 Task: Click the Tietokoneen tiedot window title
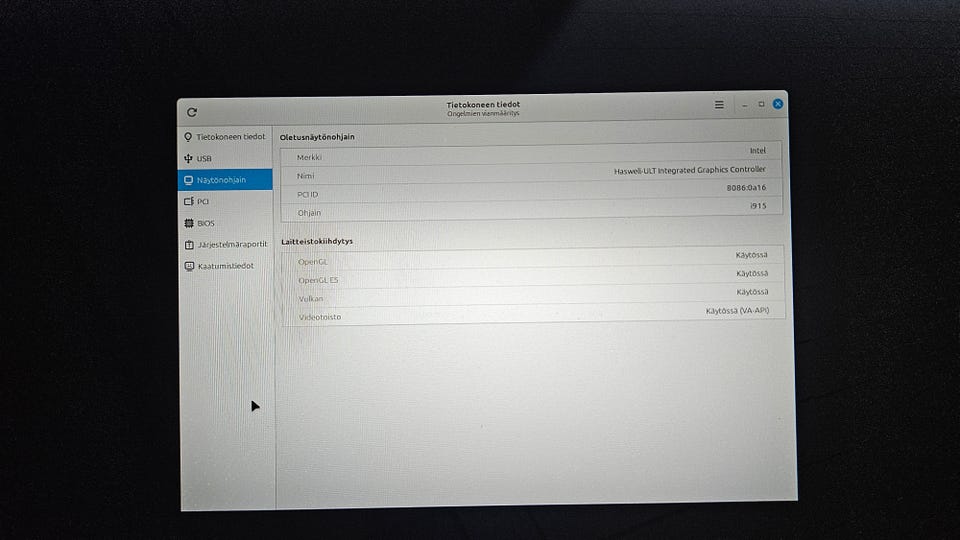(483, 105)
